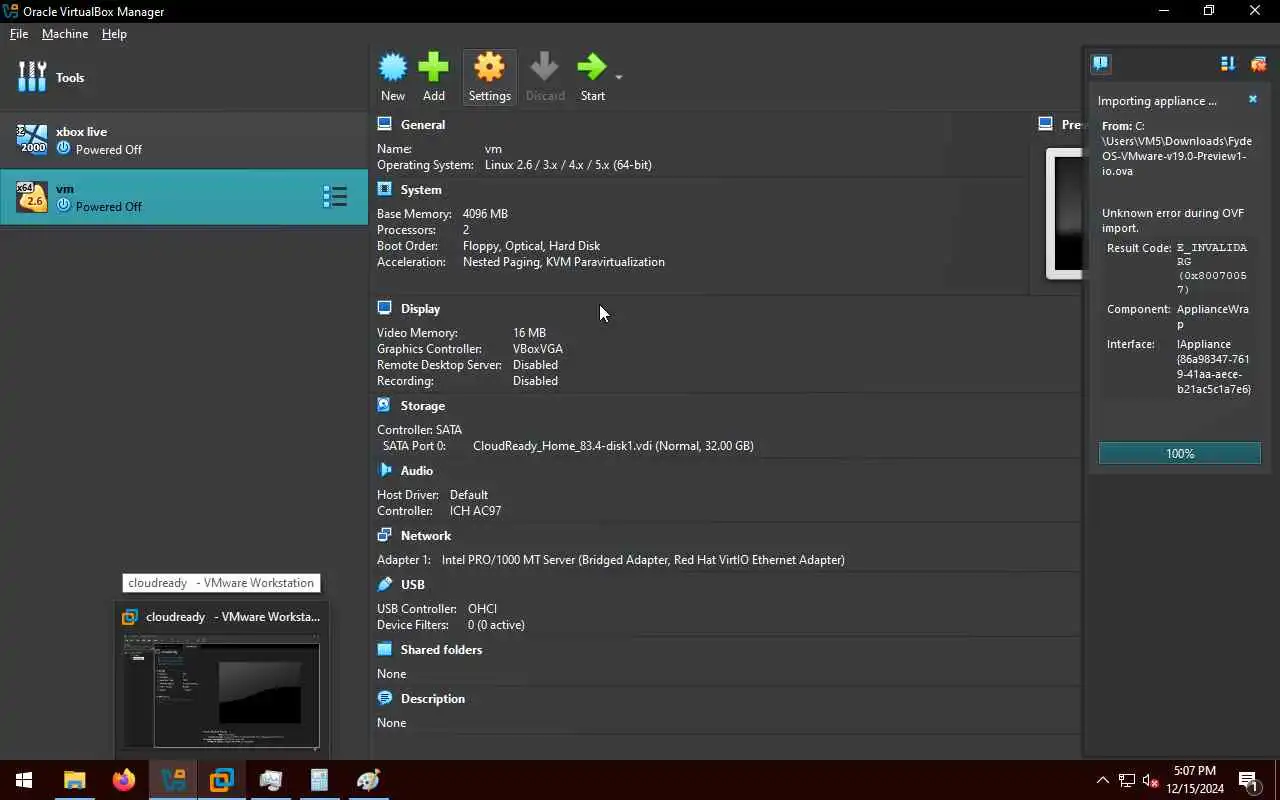The height and width of the screenshot is (800, 1280).
Task: Click the Shared folders section icon
Action: click(x=384, y=649)
